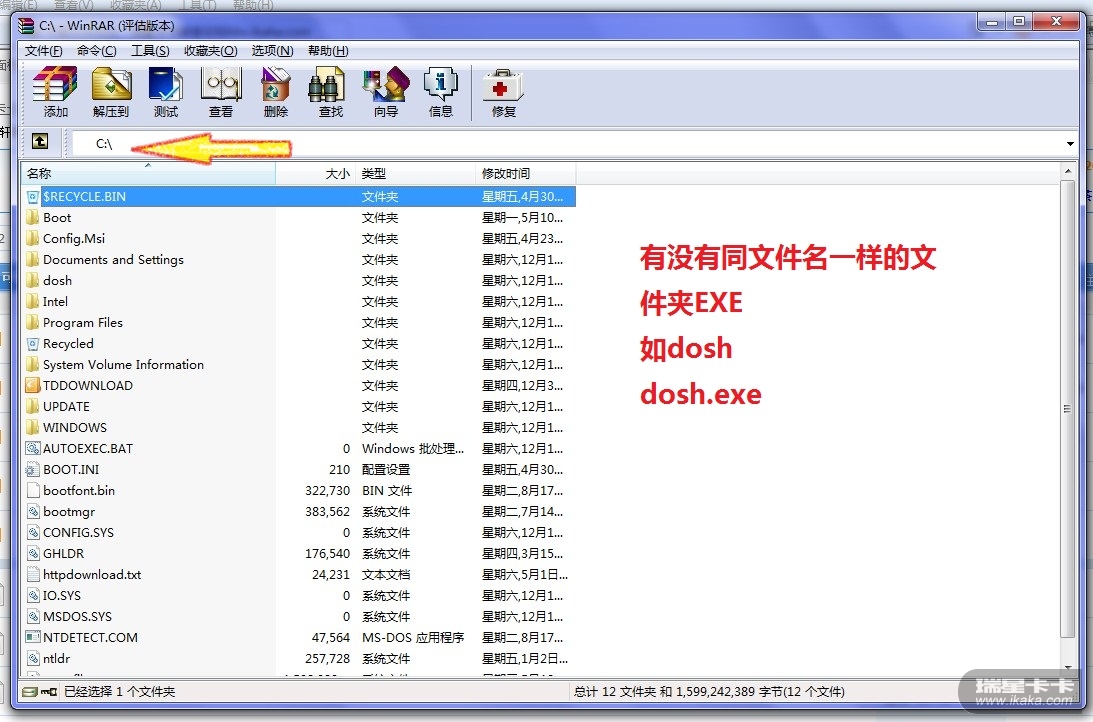
Task: Select the Boot folder icon
Action: point(33,217)
